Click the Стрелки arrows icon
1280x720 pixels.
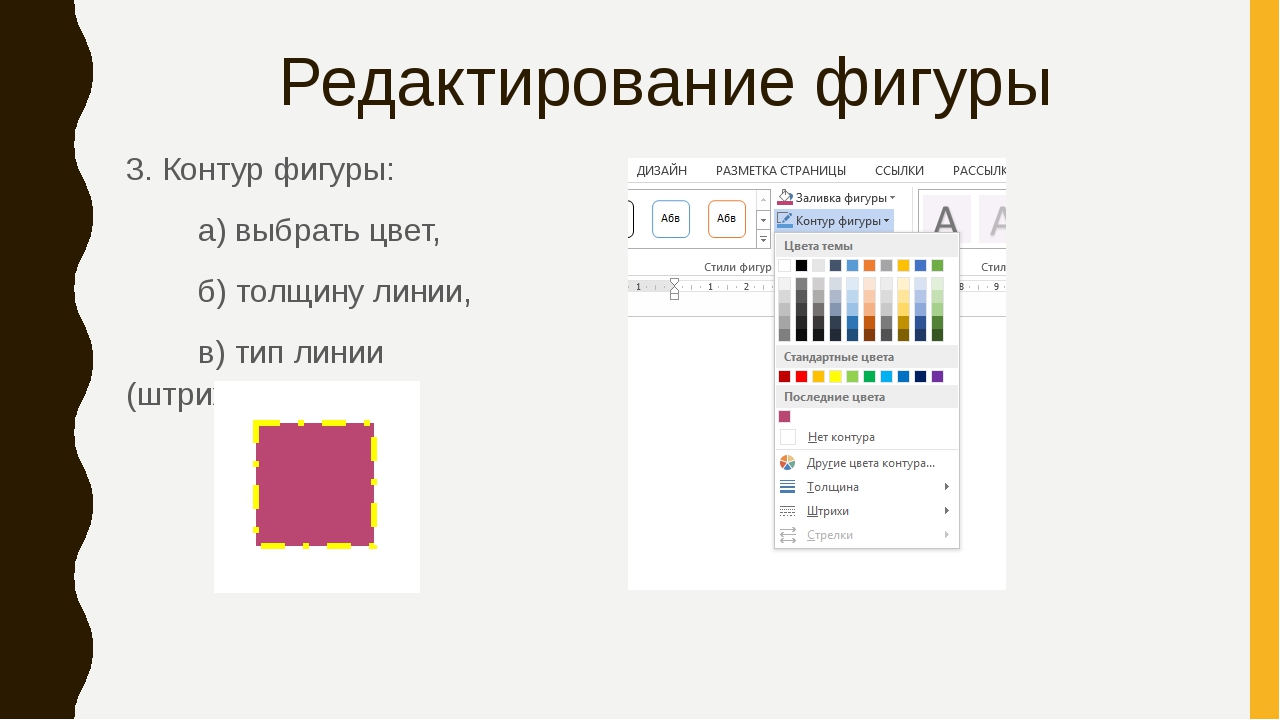tap(788, 535)
